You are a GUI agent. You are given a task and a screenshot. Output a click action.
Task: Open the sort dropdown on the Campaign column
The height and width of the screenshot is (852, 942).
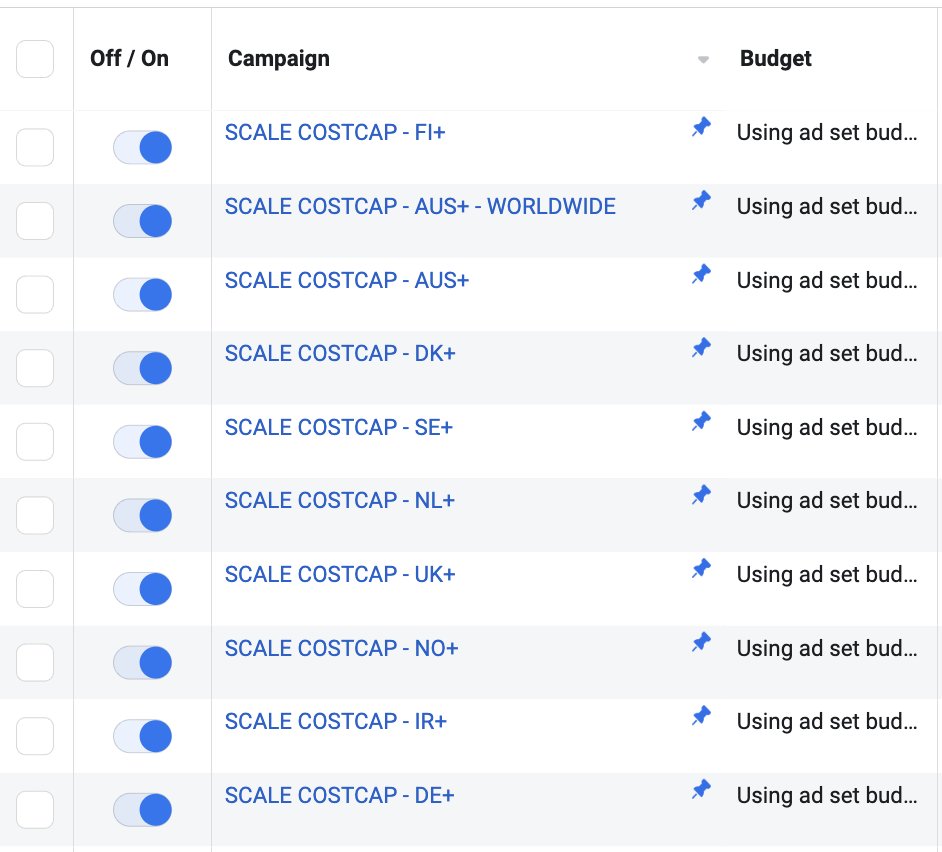pos(702,60)
